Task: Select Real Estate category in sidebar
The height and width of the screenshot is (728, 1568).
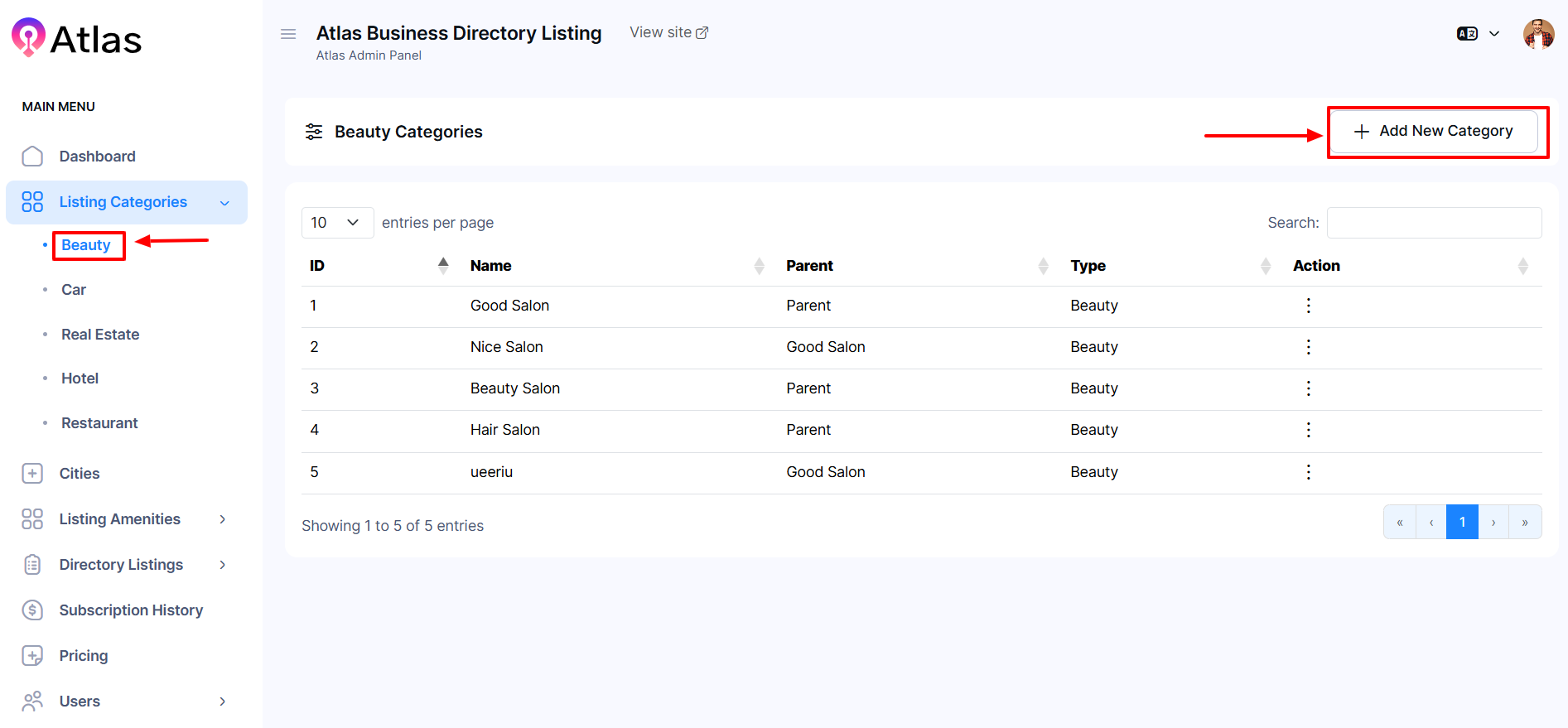Action: (100, 335)
